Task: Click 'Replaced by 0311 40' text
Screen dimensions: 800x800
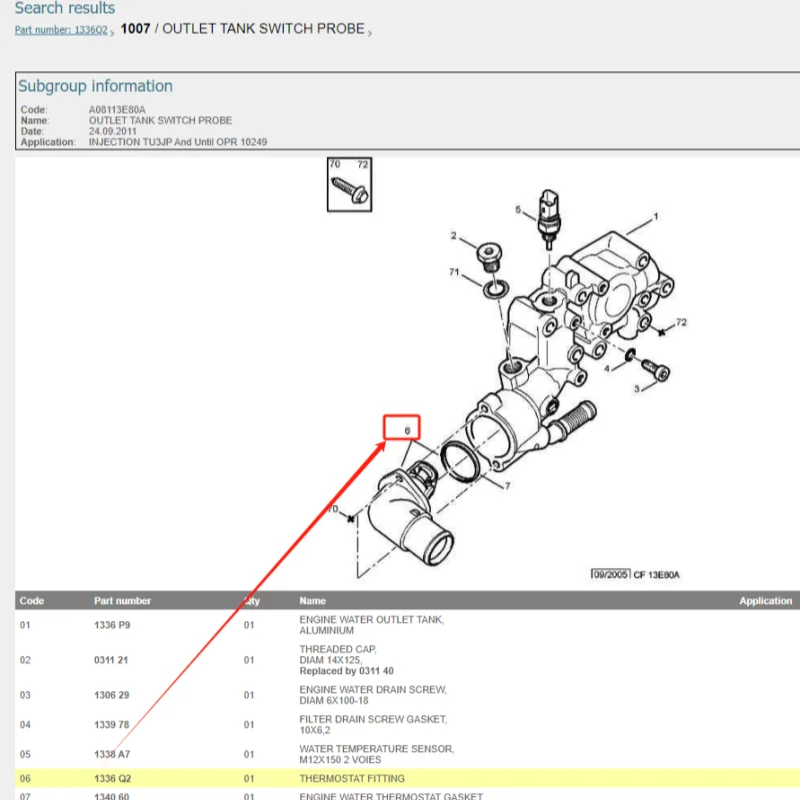Action: 346,671
